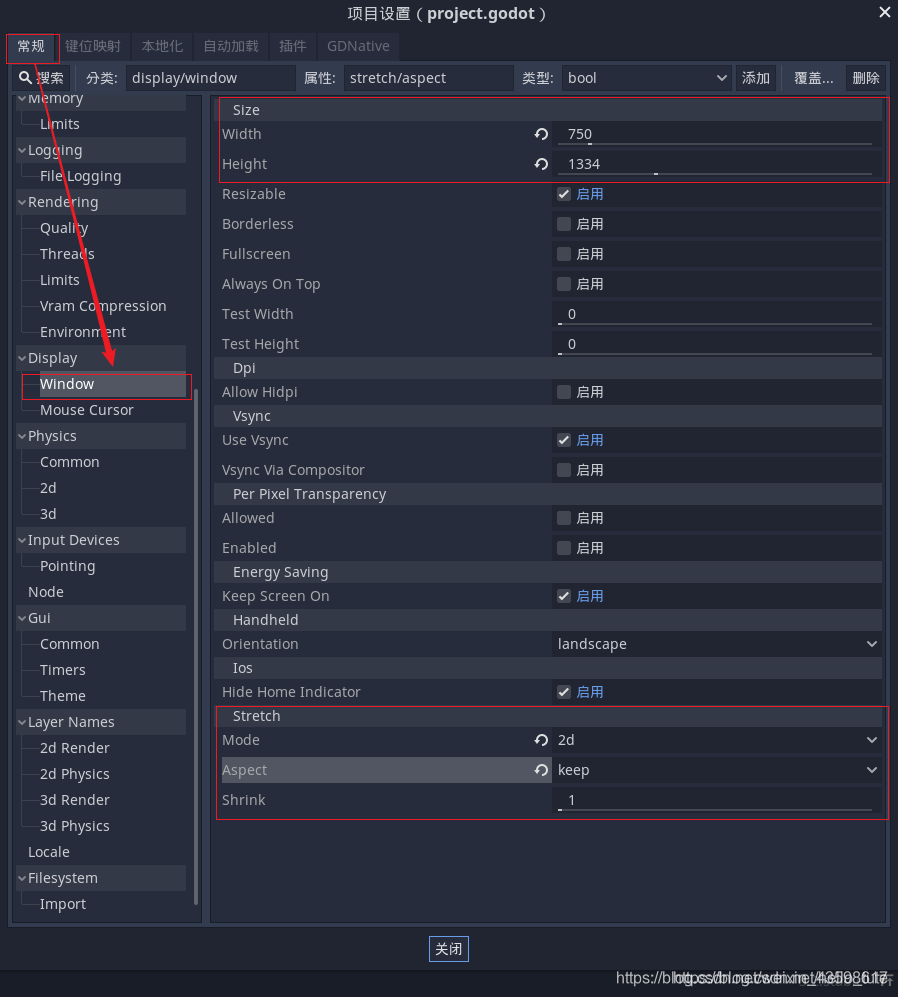Screen dimensions: 898x997
Task: Select the Locale tree item
Action: pos(49,852)
